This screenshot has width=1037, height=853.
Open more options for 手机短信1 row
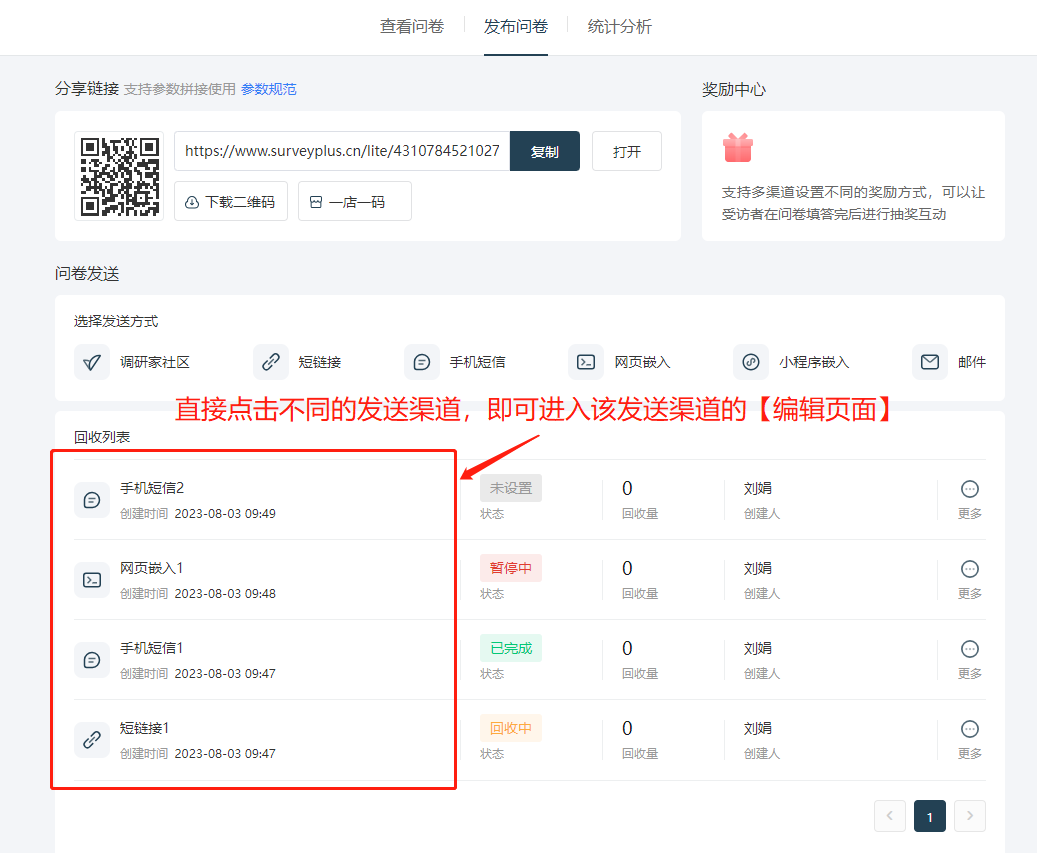(x=970, y=649)
